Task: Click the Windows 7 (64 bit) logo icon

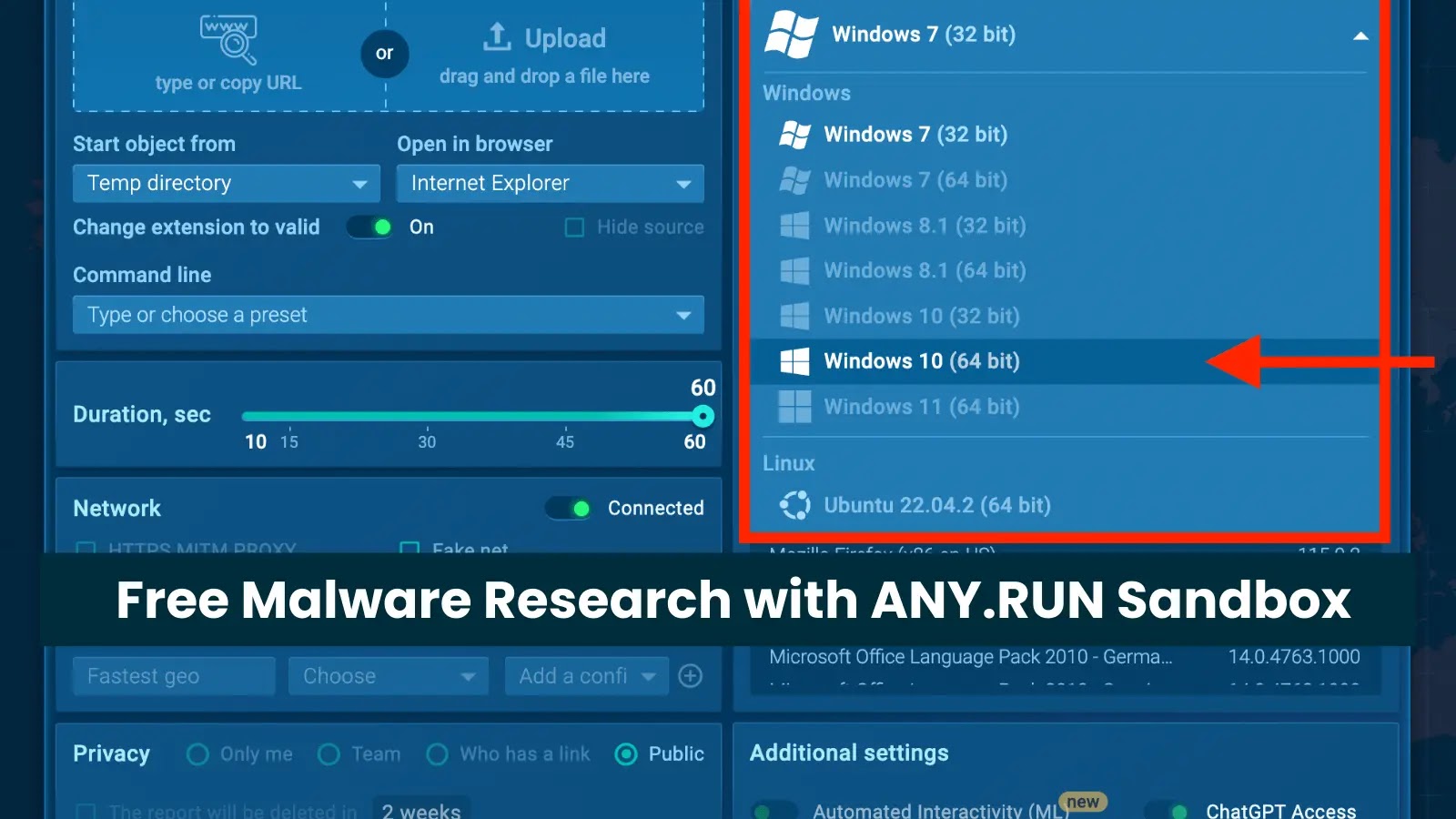Action: point(794,180)
